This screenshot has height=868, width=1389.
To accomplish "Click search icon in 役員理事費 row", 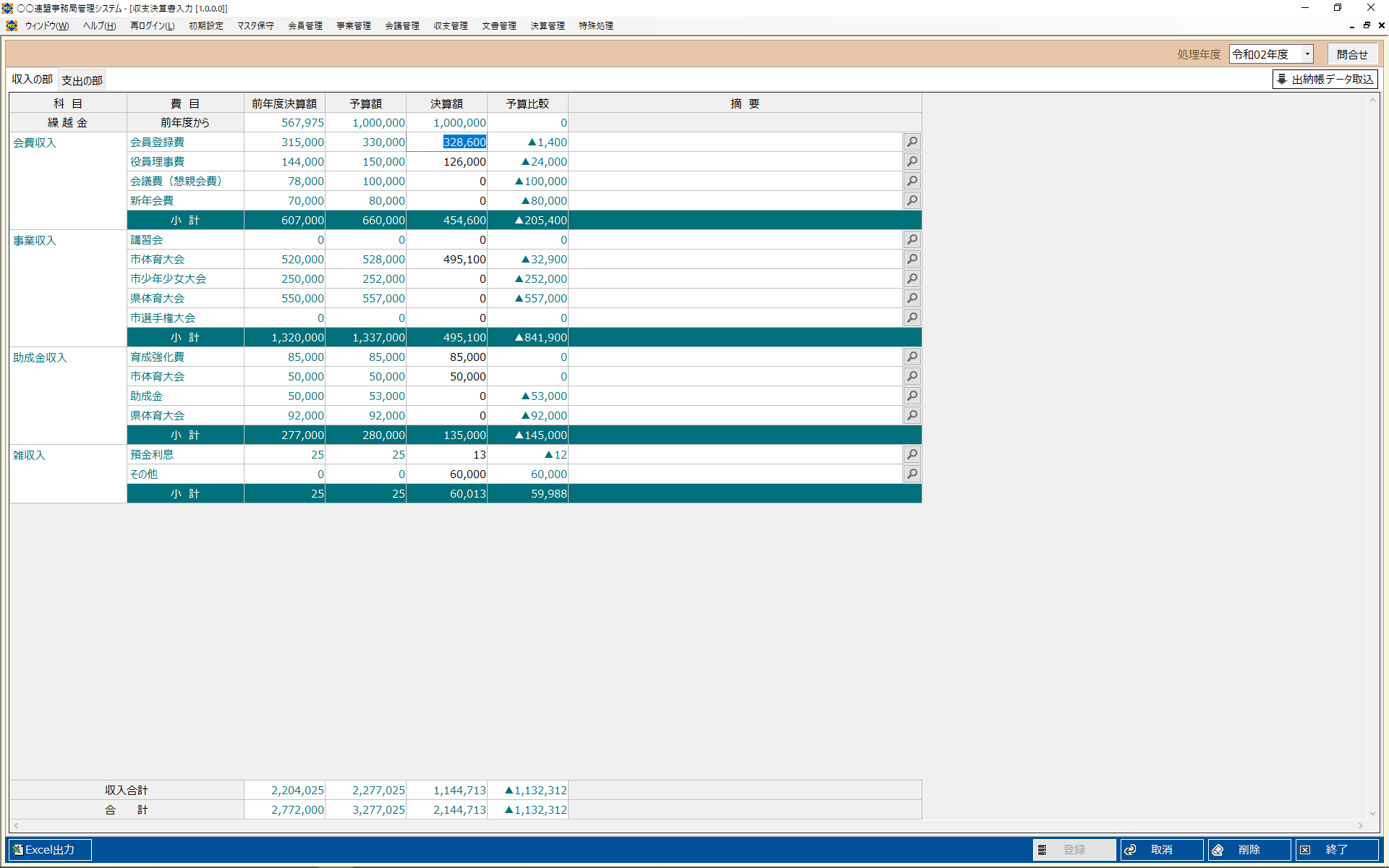I will tap(912, 161).
